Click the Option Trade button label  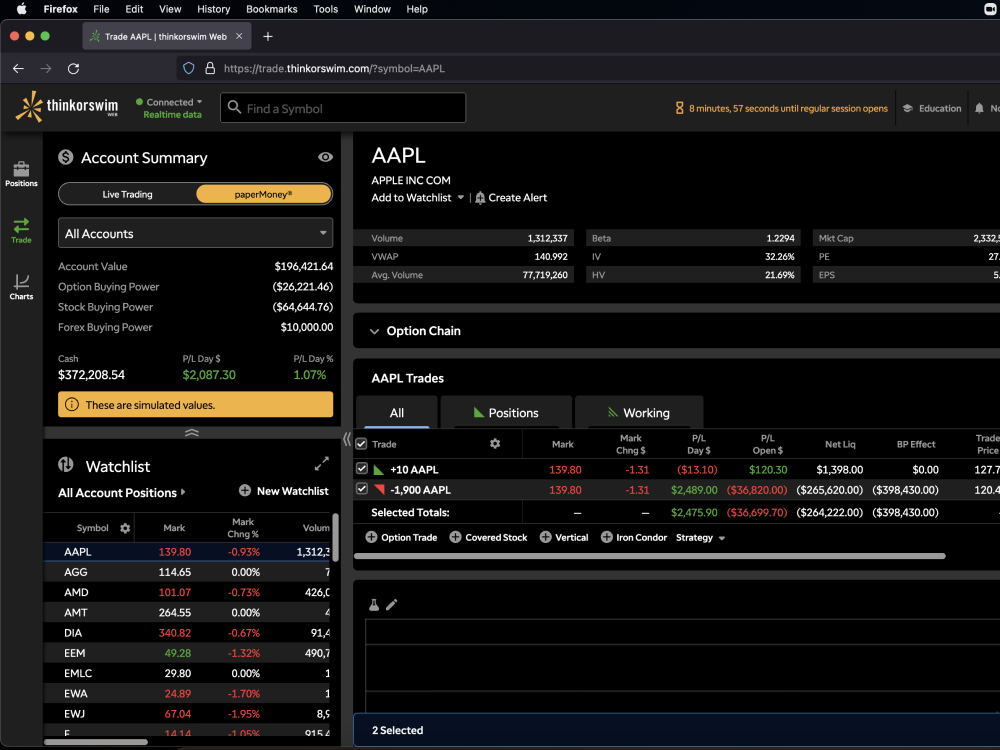pos(409,538)
